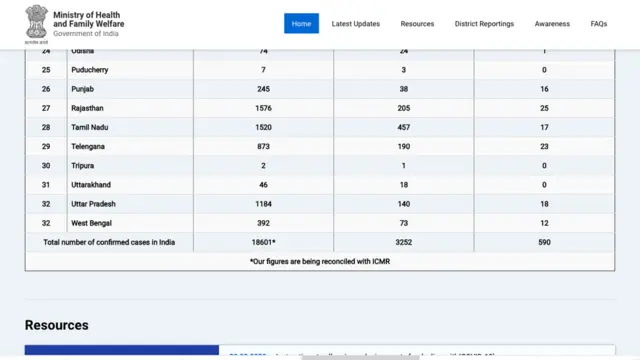Click the horizontal scrollbar at page bottom
The height and width of the screenshot is (360, 640).
[360, 358]
